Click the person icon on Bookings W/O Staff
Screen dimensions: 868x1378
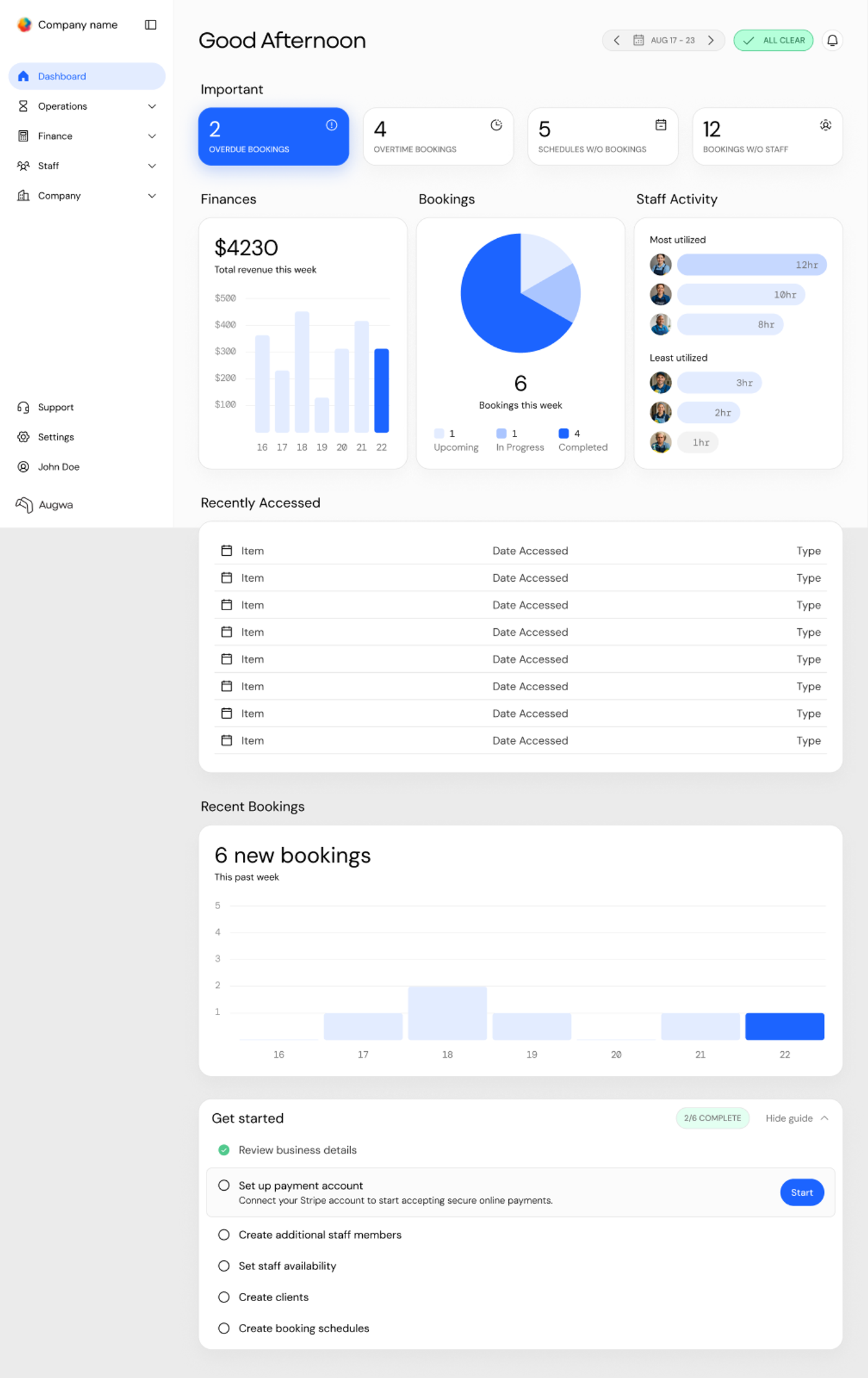[x=825, y=125]
